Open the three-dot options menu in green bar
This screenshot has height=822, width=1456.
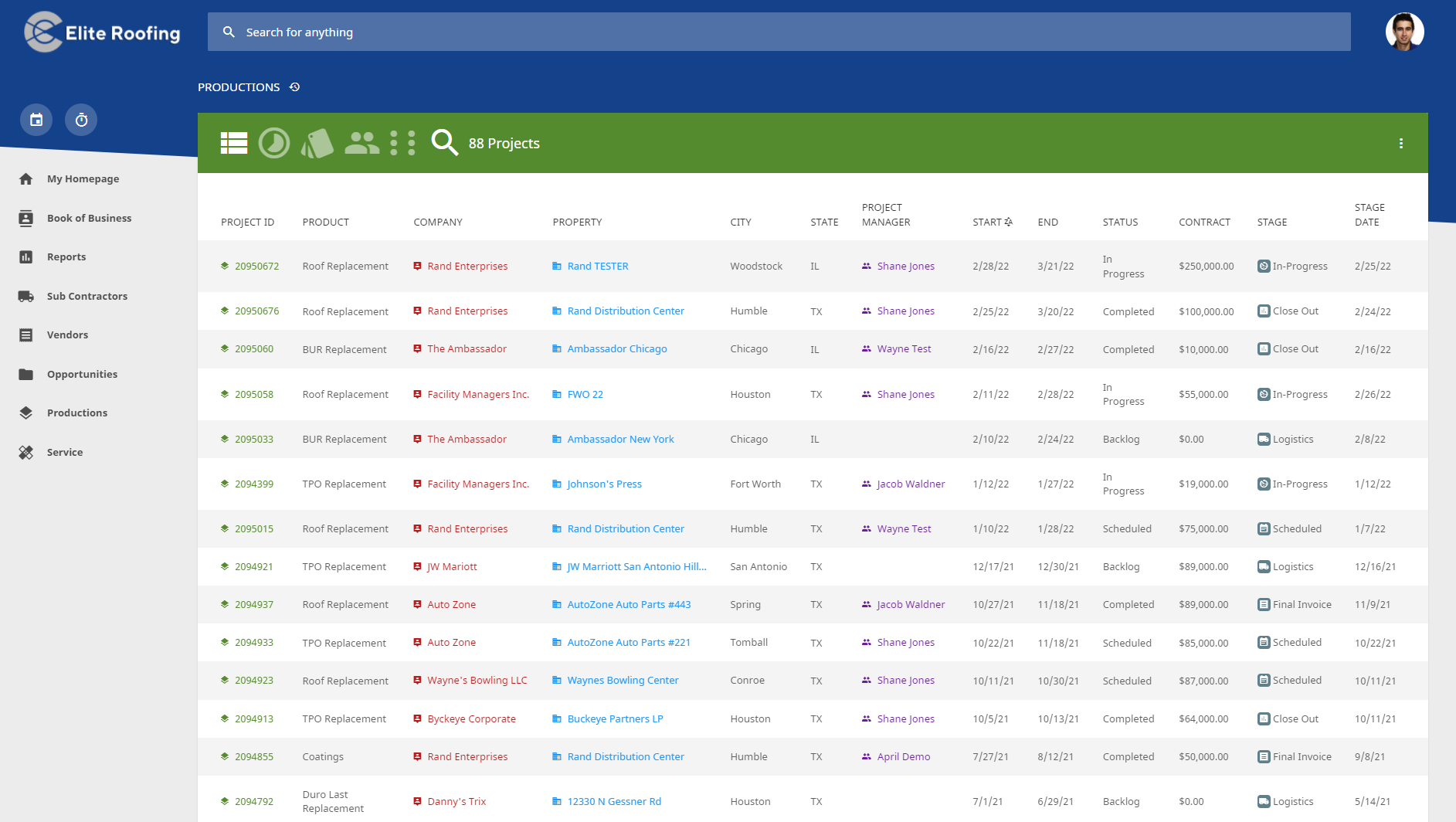tap(1400, 144)
